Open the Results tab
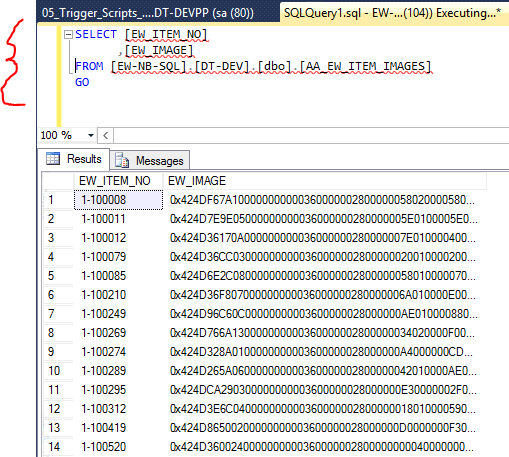This screenshot has width=509, height=457. click(x=74, y=159)
